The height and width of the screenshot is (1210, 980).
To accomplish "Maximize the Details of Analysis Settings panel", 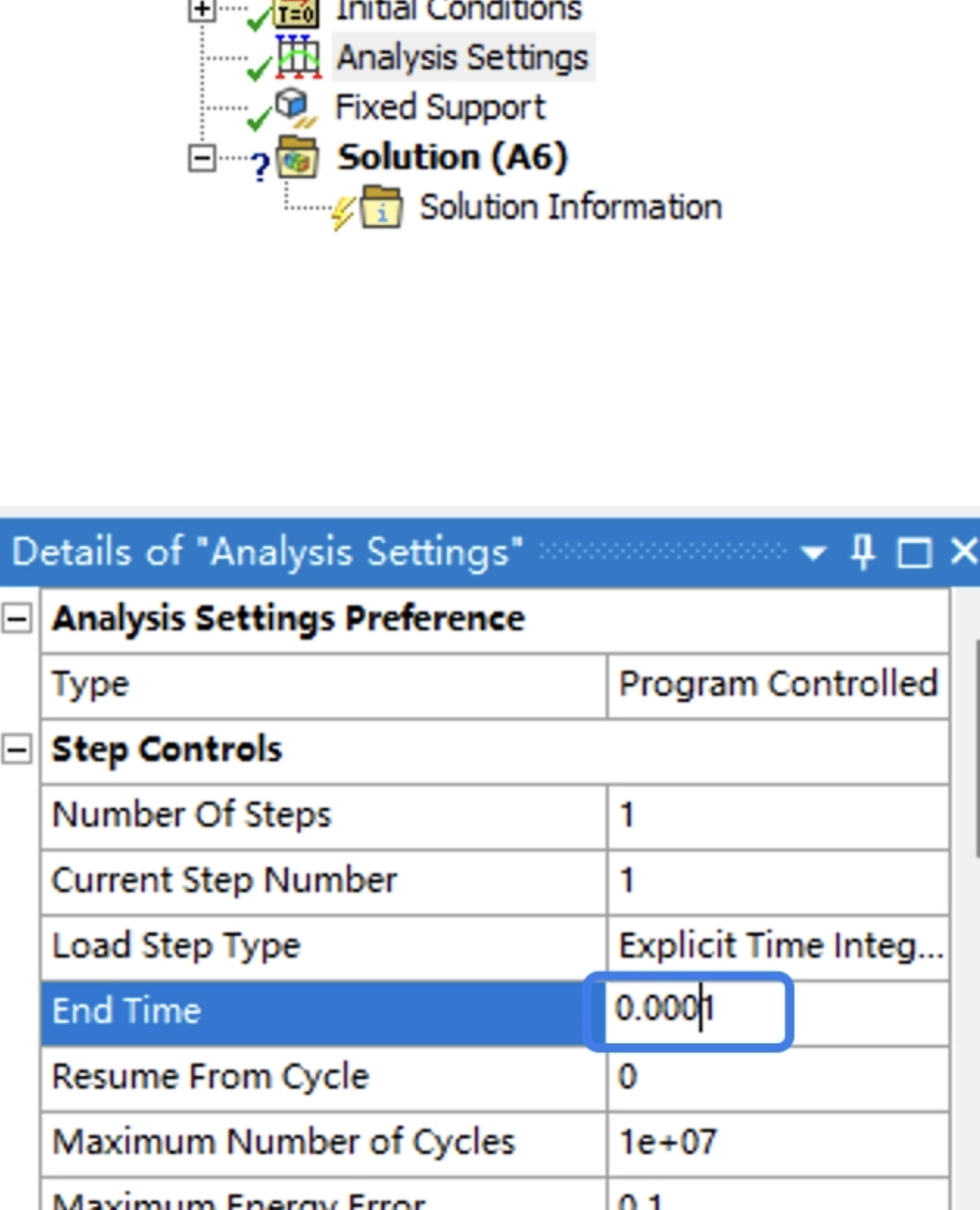I will tap(914, 553).
